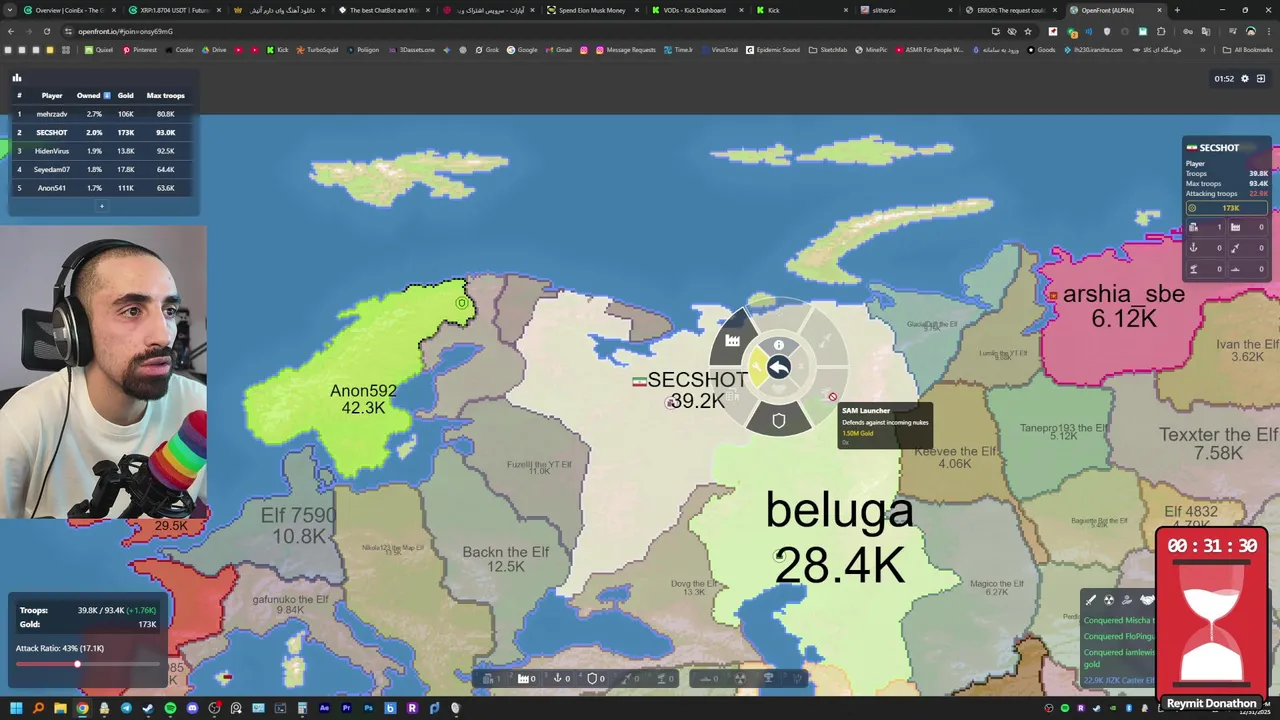Sort leaderboard by the Owned column

[x=93, y=95]
